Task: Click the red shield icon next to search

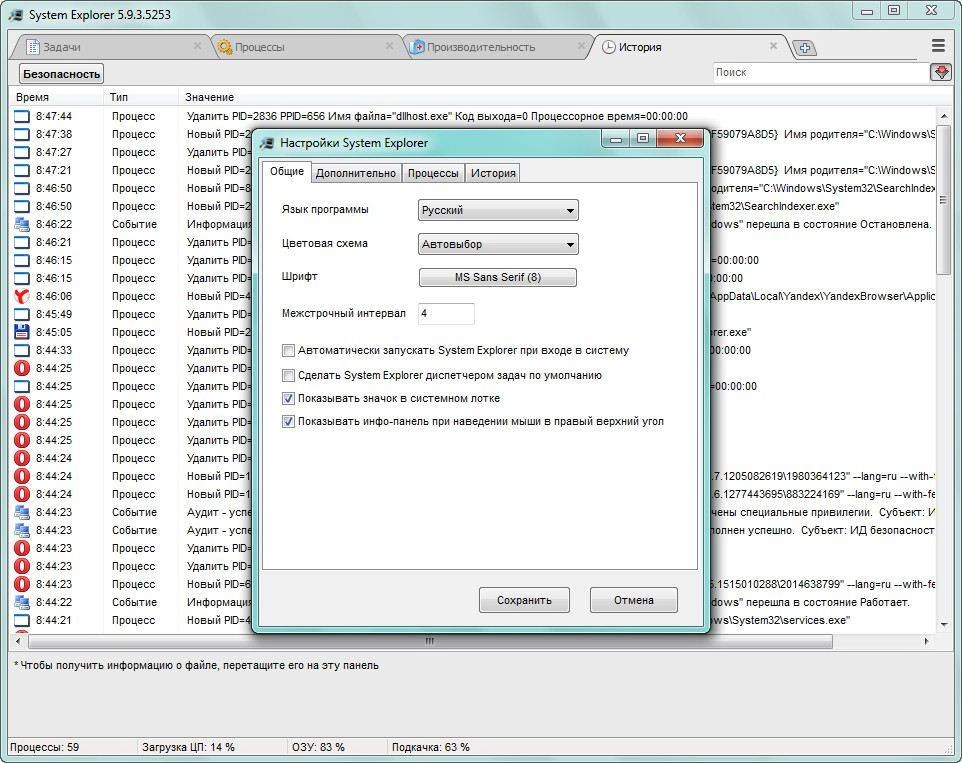Action: (x=941, y=72)
